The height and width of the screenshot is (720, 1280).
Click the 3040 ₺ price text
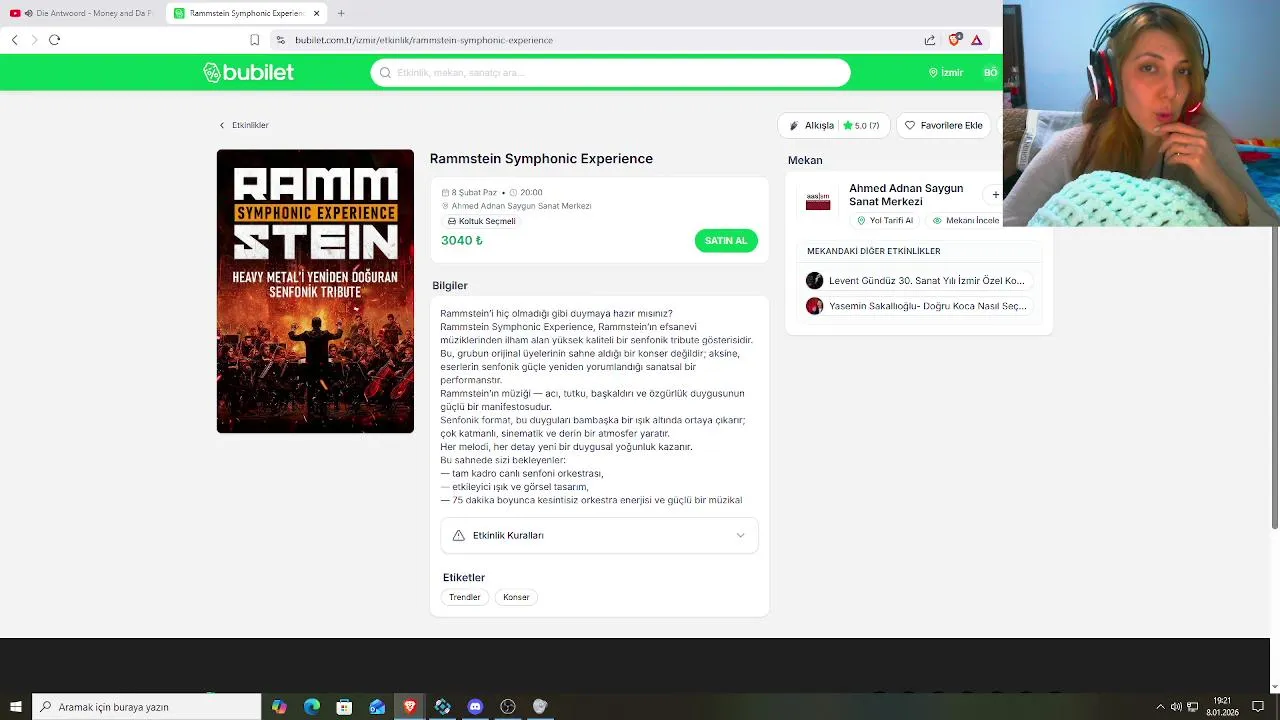coord(462,241)
